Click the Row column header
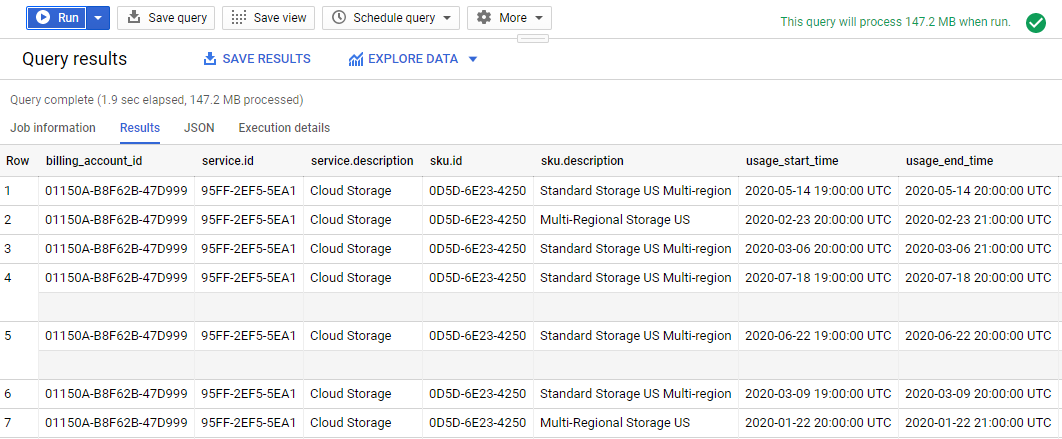Screen dimensions: 1062x439 tap(18, 161)
